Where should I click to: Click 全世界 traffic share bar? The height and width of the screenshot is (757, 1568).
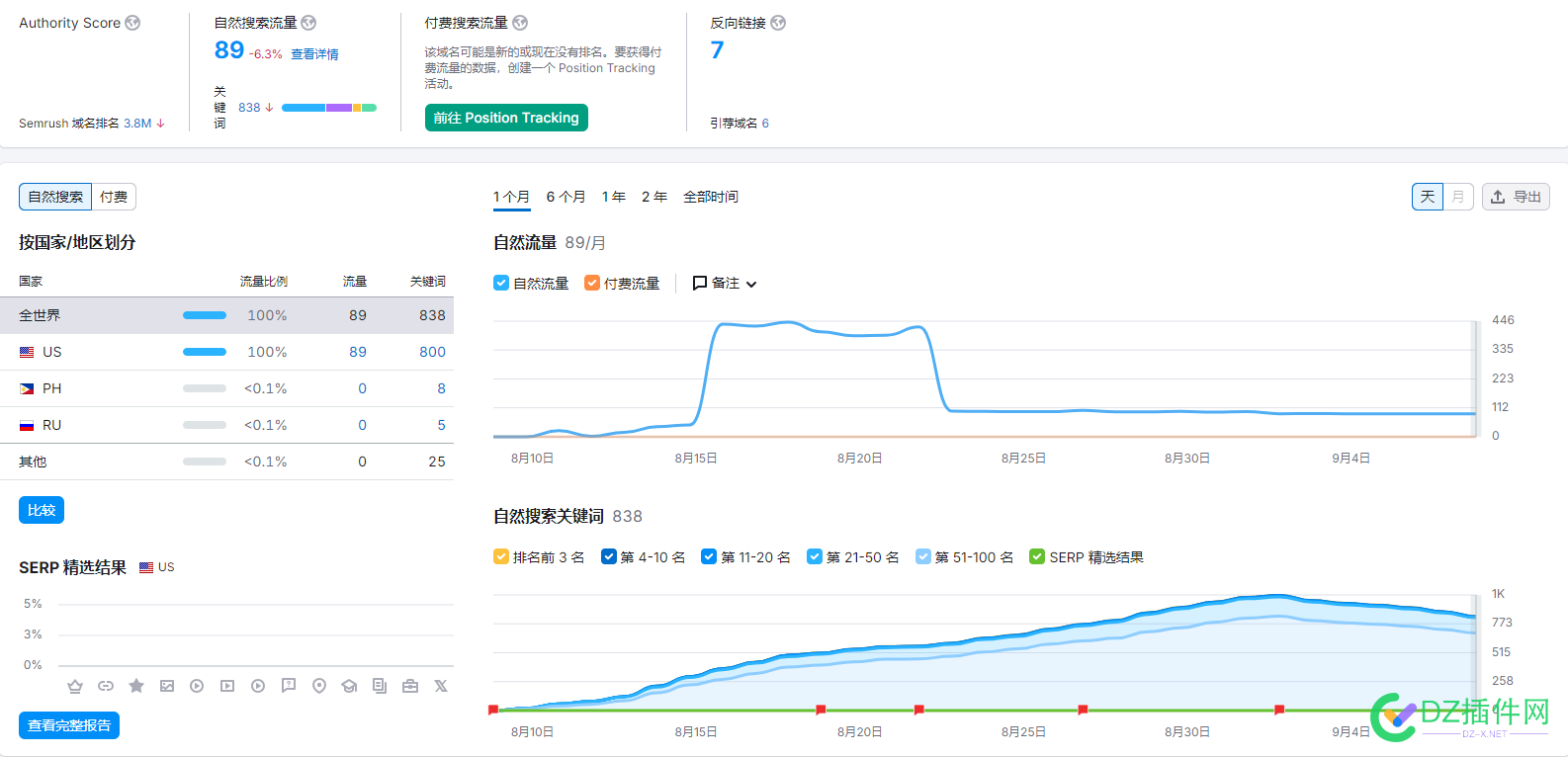205,315
